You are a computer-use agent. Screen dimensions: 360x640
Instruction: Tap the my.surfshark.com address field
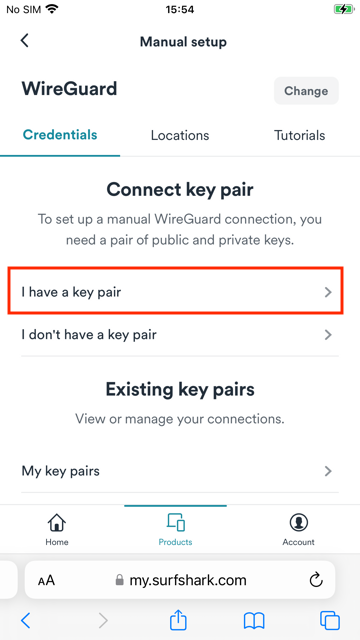click(180, 580)
